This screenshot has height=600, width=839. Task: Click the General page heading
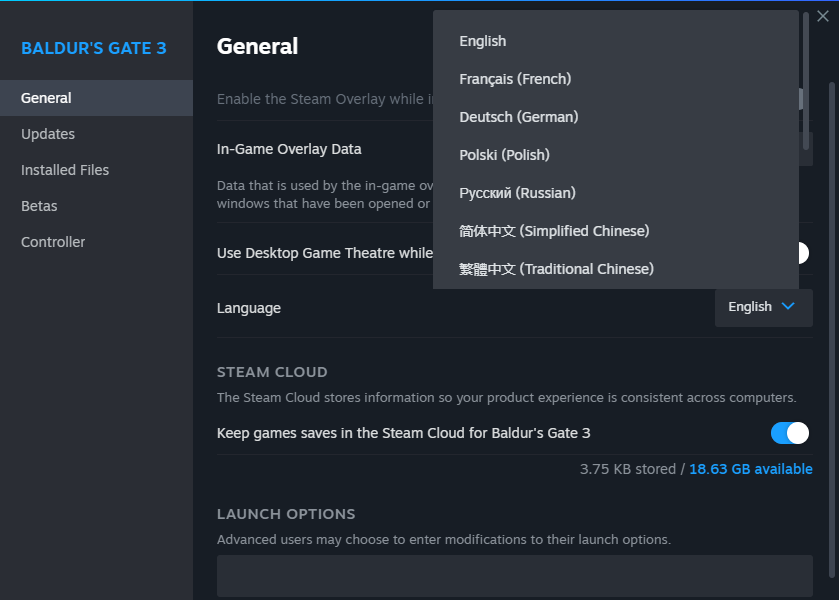tap(257, 47)
